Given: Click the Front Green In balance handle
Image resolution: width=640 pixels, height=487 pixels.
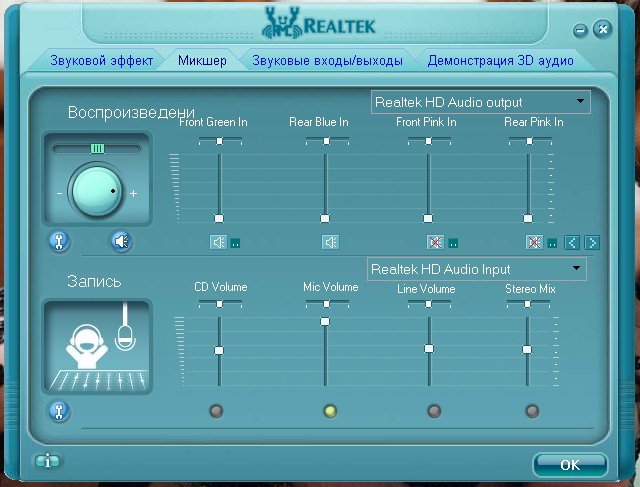Looking at the screenshot, I should click(220, 141).
